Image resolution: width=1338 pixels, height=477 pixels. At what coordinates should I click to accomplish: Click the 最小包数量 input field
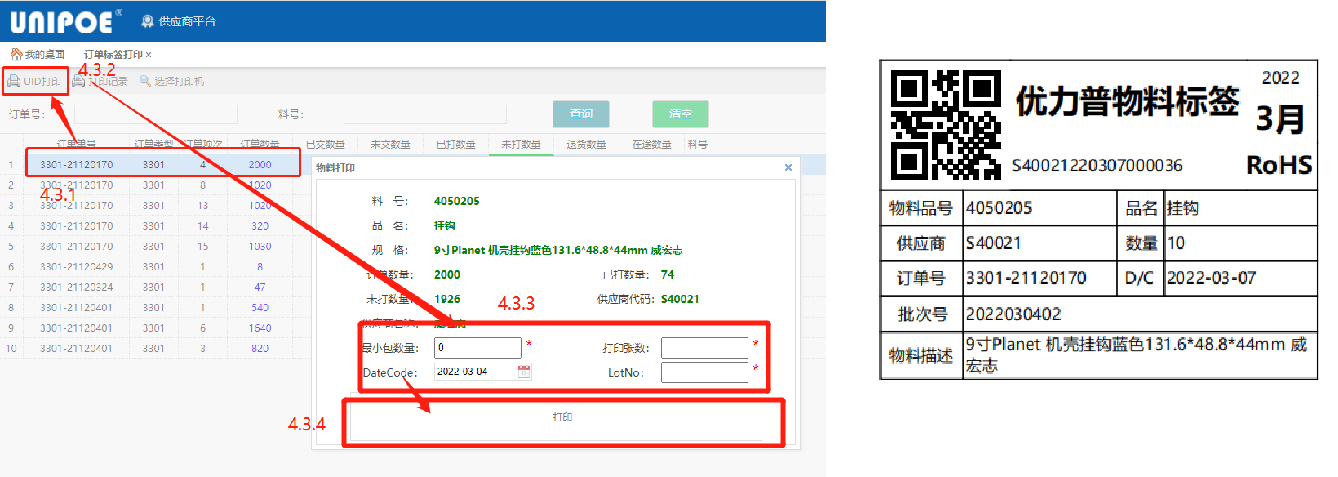click(x=477, y=348)
